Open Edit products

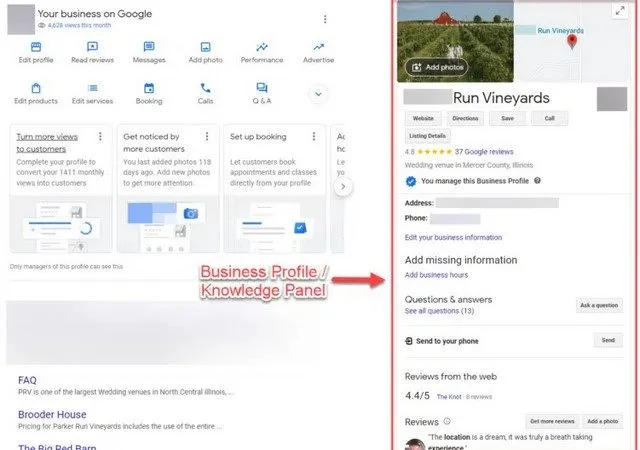[36, 94]
